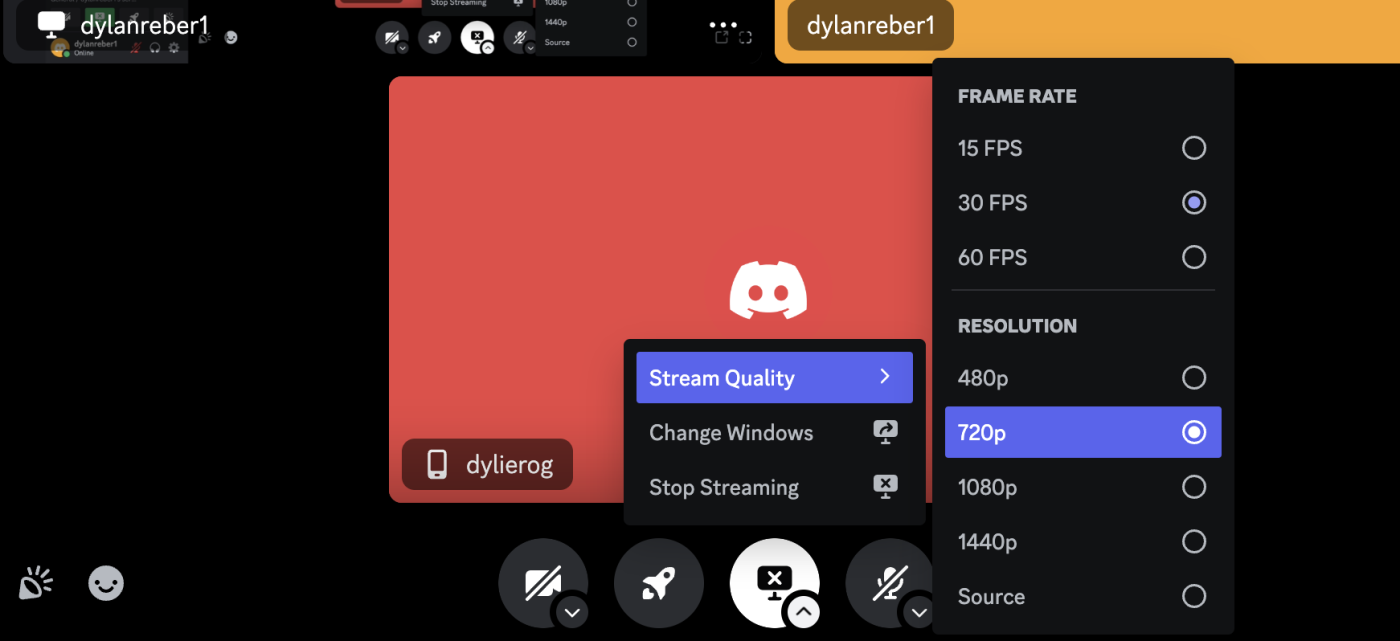Click the tiny headphones deafen icon in preview
Screen dimensions: 1400x641
155,48
